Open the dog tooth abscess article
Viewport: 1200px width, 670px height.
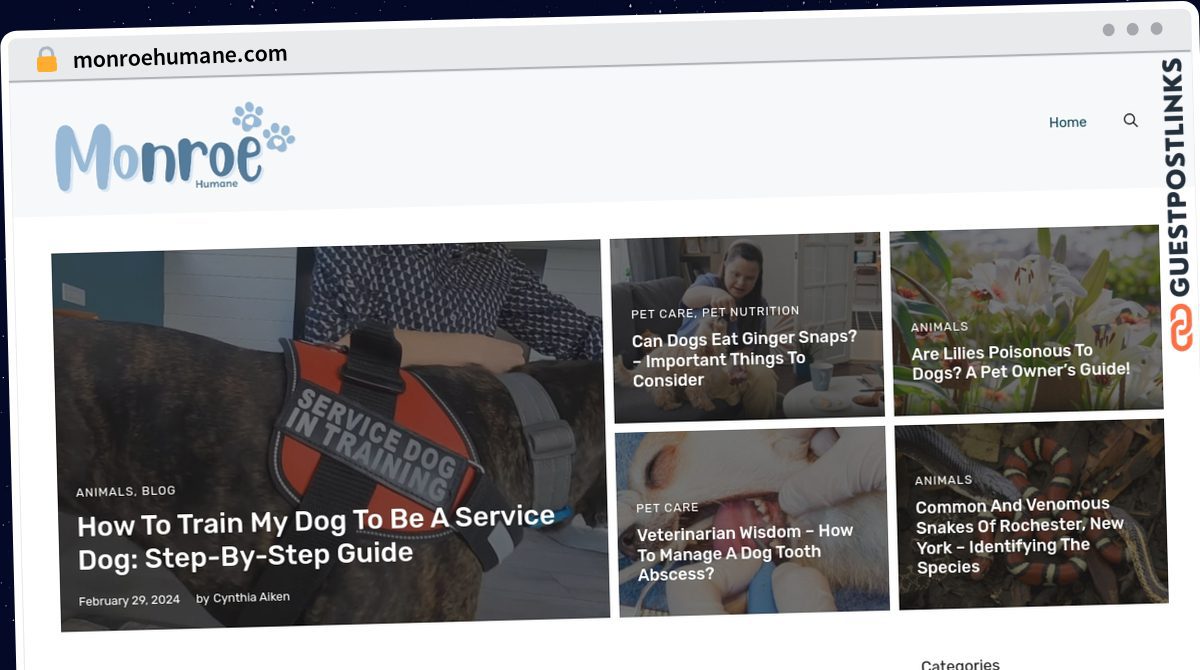(x=745, y=552)
